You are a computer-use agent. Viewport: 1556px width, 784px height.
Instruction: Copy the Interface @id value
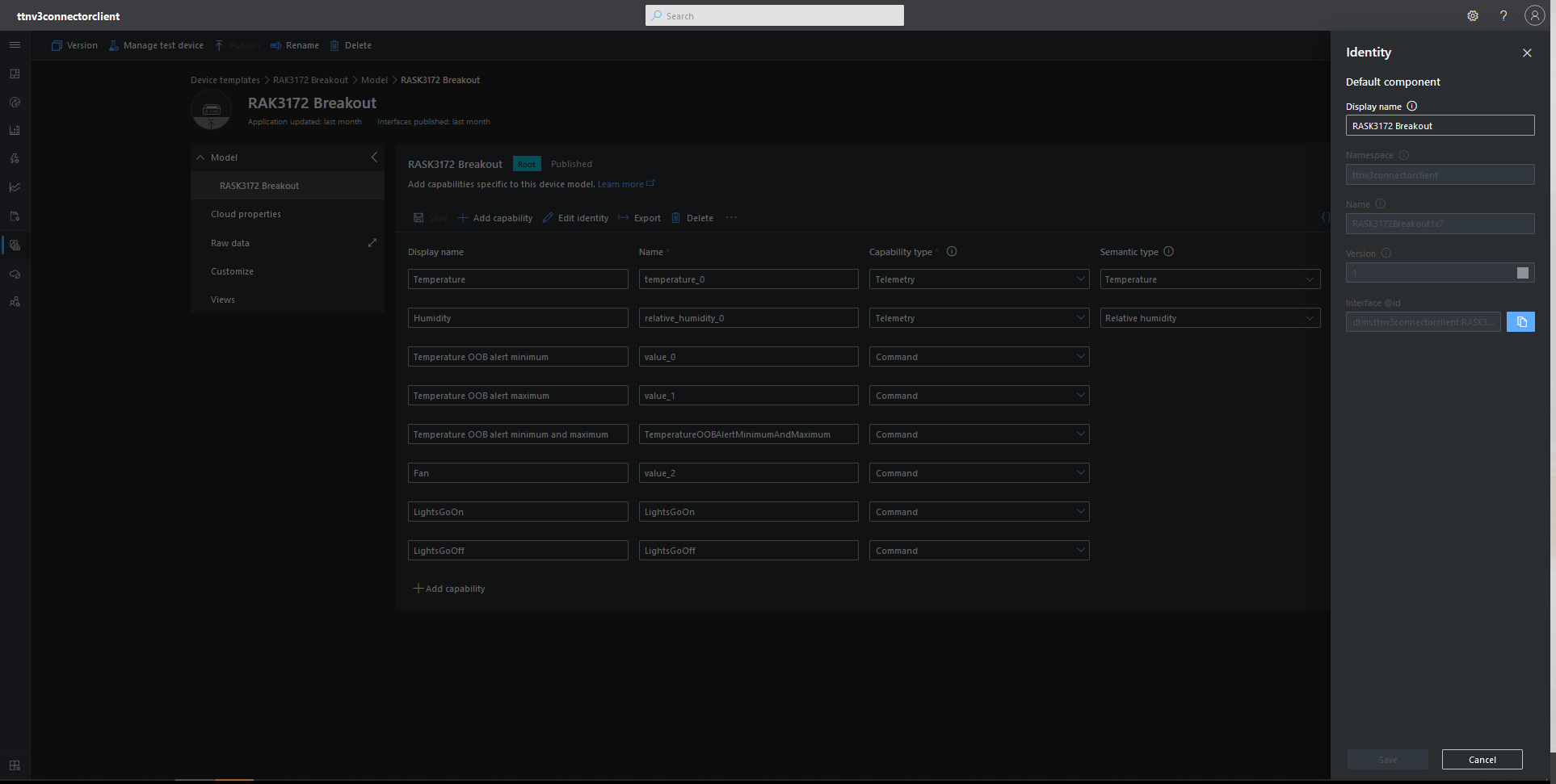coord(1520,322)
